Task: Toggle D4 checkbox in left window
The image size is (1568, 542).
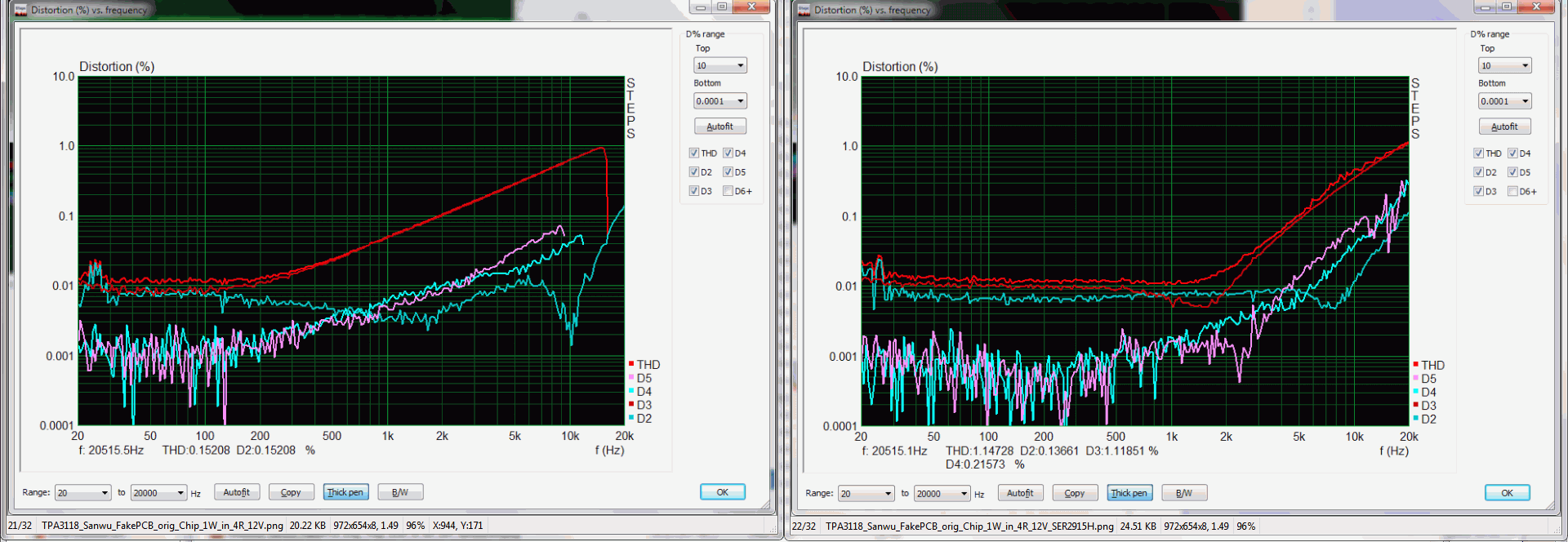Action: [728, 153]
